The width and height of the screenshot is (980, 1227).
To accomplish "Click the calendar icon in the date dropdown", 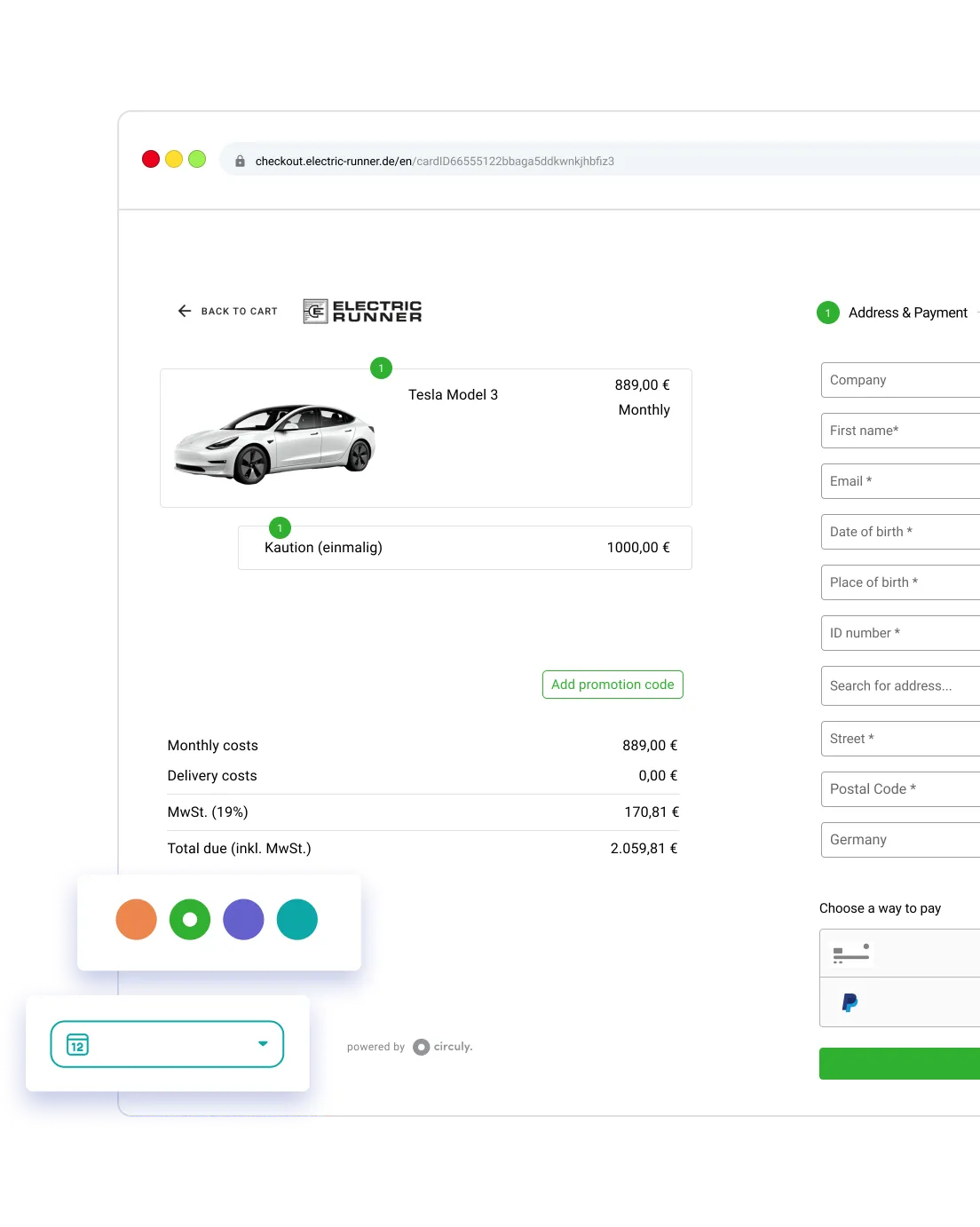I will tap(77, 1045).
